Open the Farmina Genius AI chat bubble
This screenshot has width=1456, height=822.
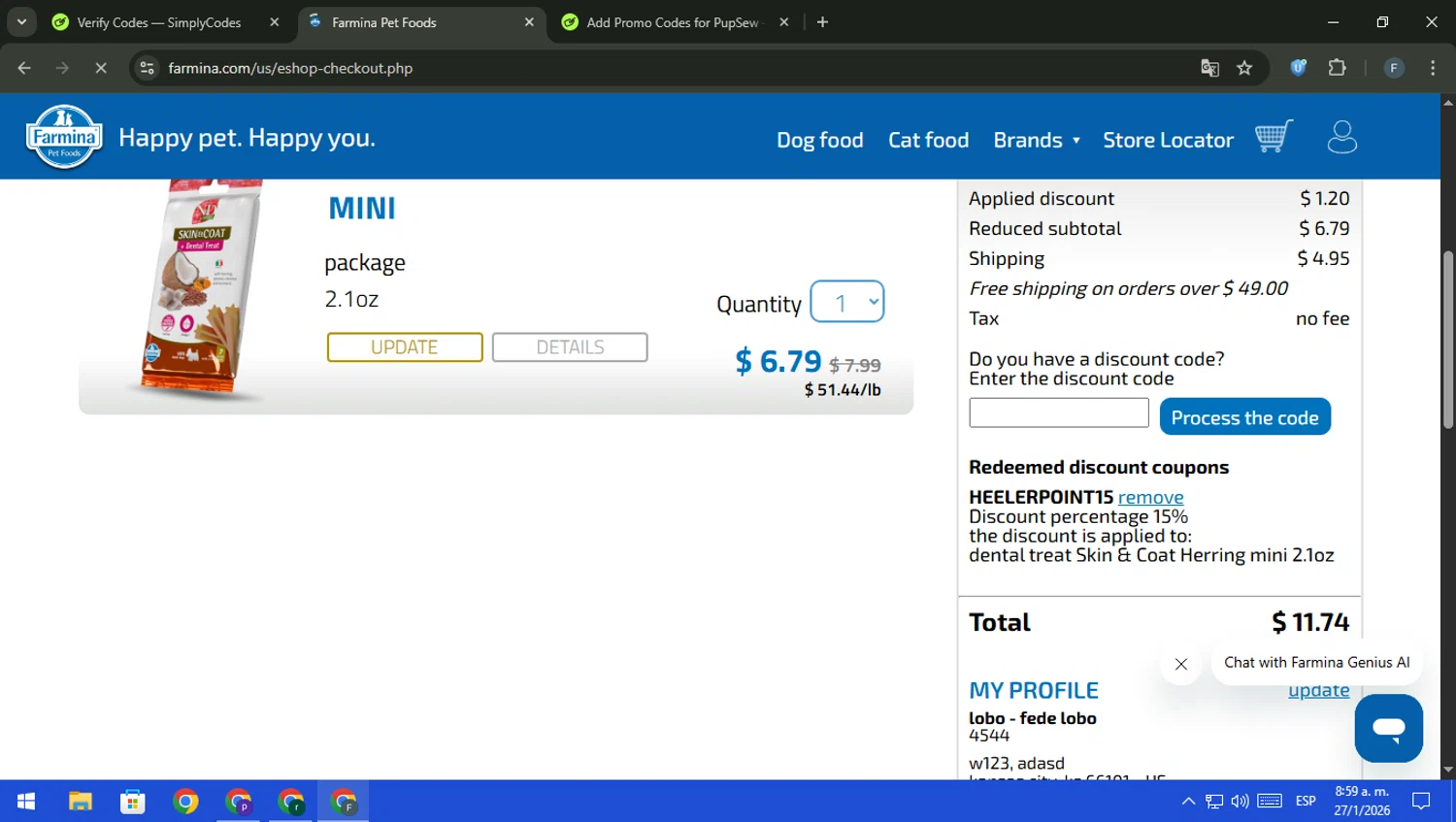(1388, 728)
